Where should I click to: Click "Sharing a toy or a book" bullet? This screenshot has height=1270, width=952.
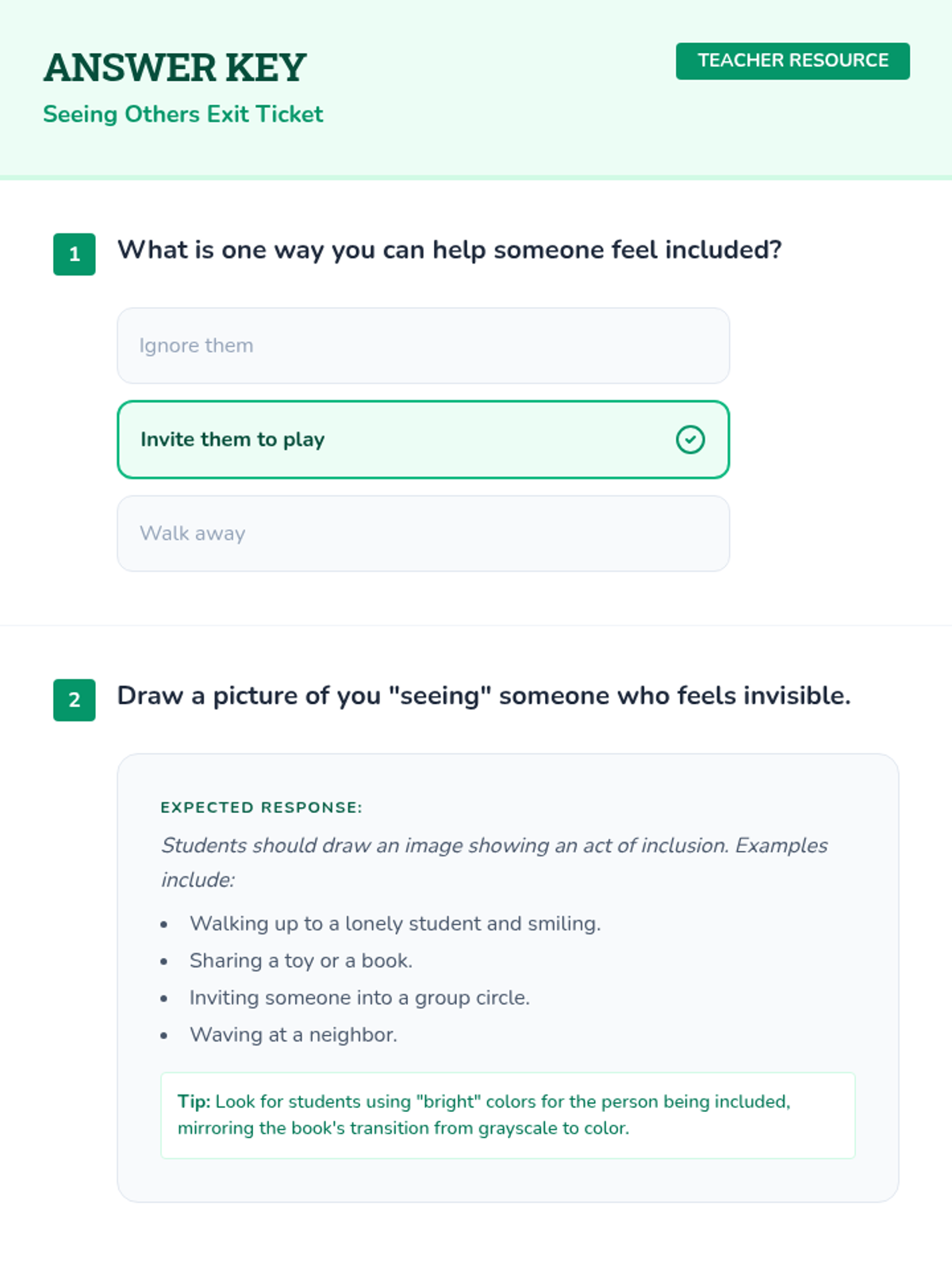(301, 961)
